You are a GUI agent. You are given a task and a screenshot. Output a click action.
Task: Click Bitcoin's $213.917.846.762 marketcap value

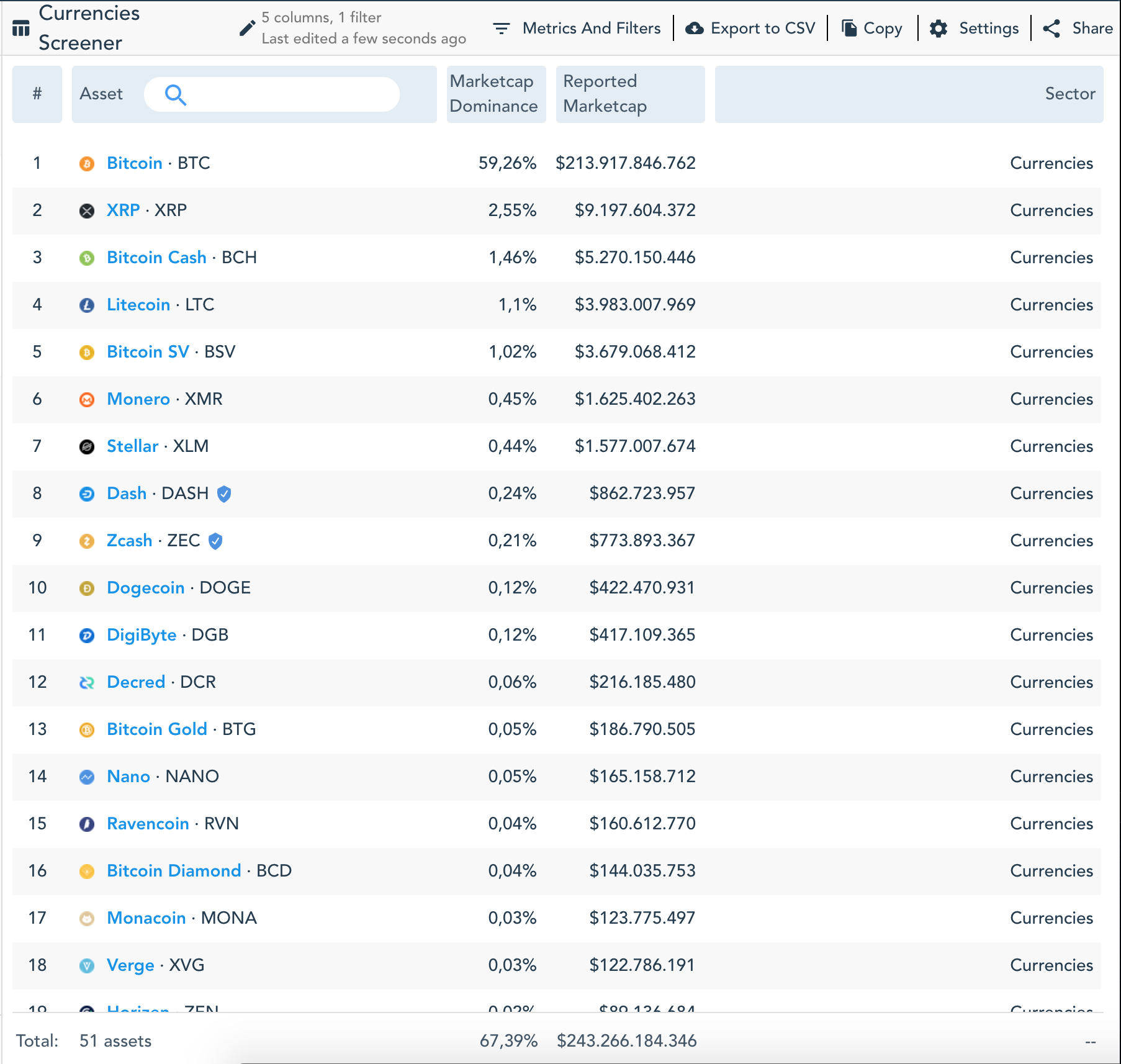pos(626,163)
